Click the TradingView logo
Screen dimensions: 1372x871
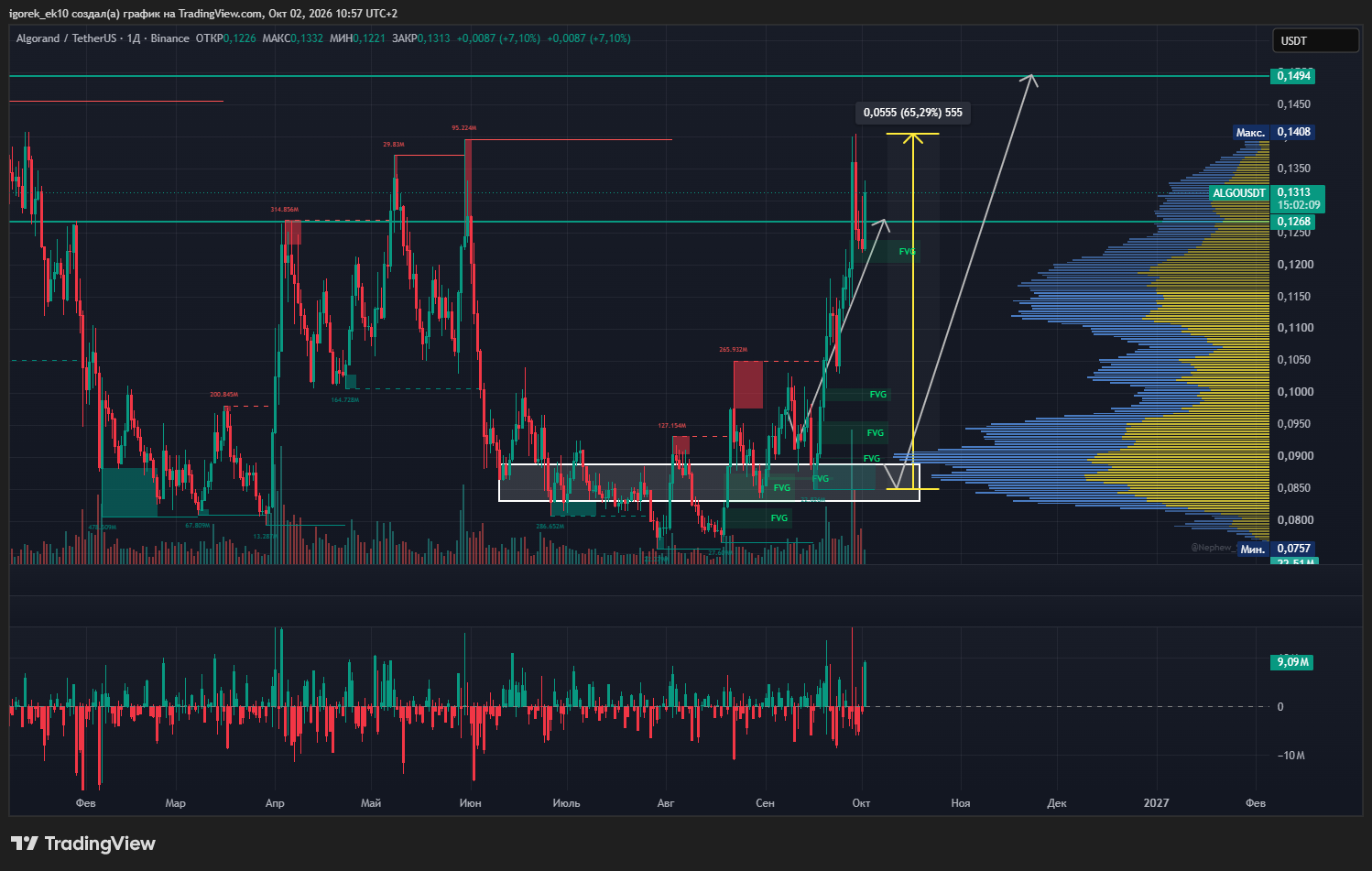(83, 844)
